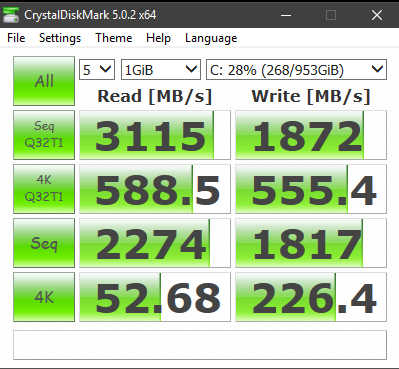Start the Seq Q32T1 benchmark
Screen dimensions: 399x369
(44, 135)
